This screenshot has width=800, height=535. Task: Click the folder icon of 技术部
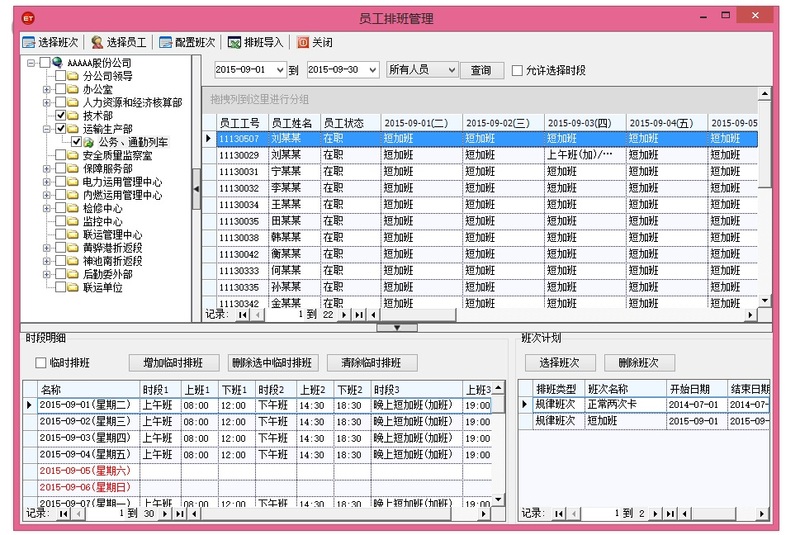(73, 115)
